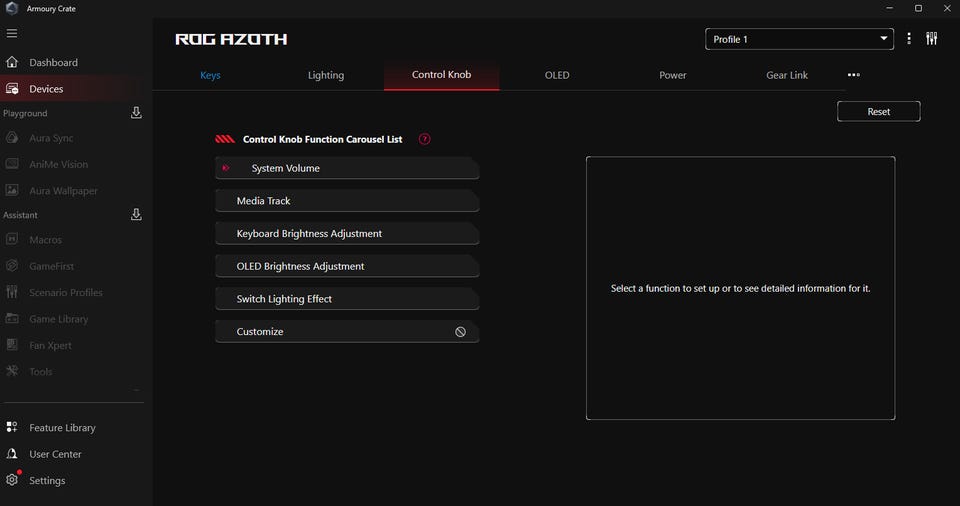Click the Devices icon in sidebar
960x506 pixels.
point(12,89)
